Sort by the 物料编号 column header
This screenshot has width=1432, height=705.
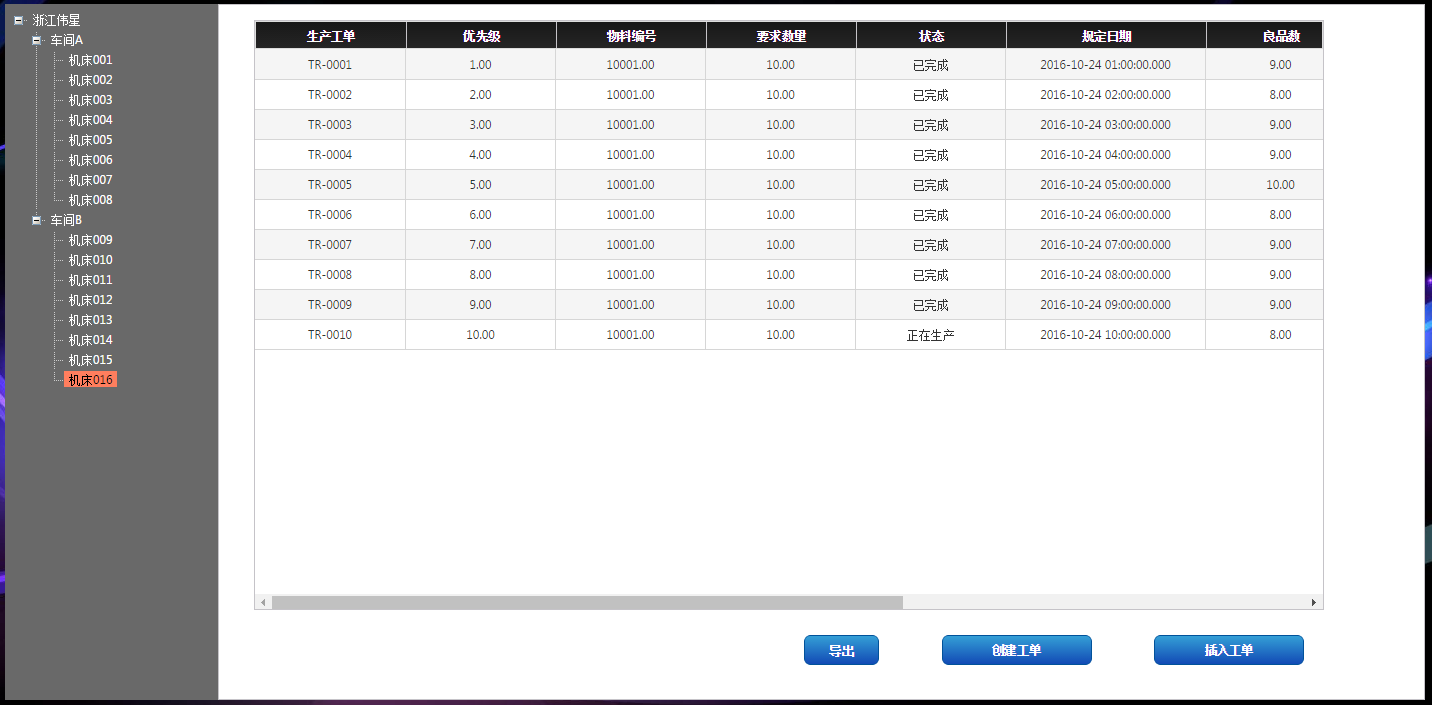click(x=631, y=36)
